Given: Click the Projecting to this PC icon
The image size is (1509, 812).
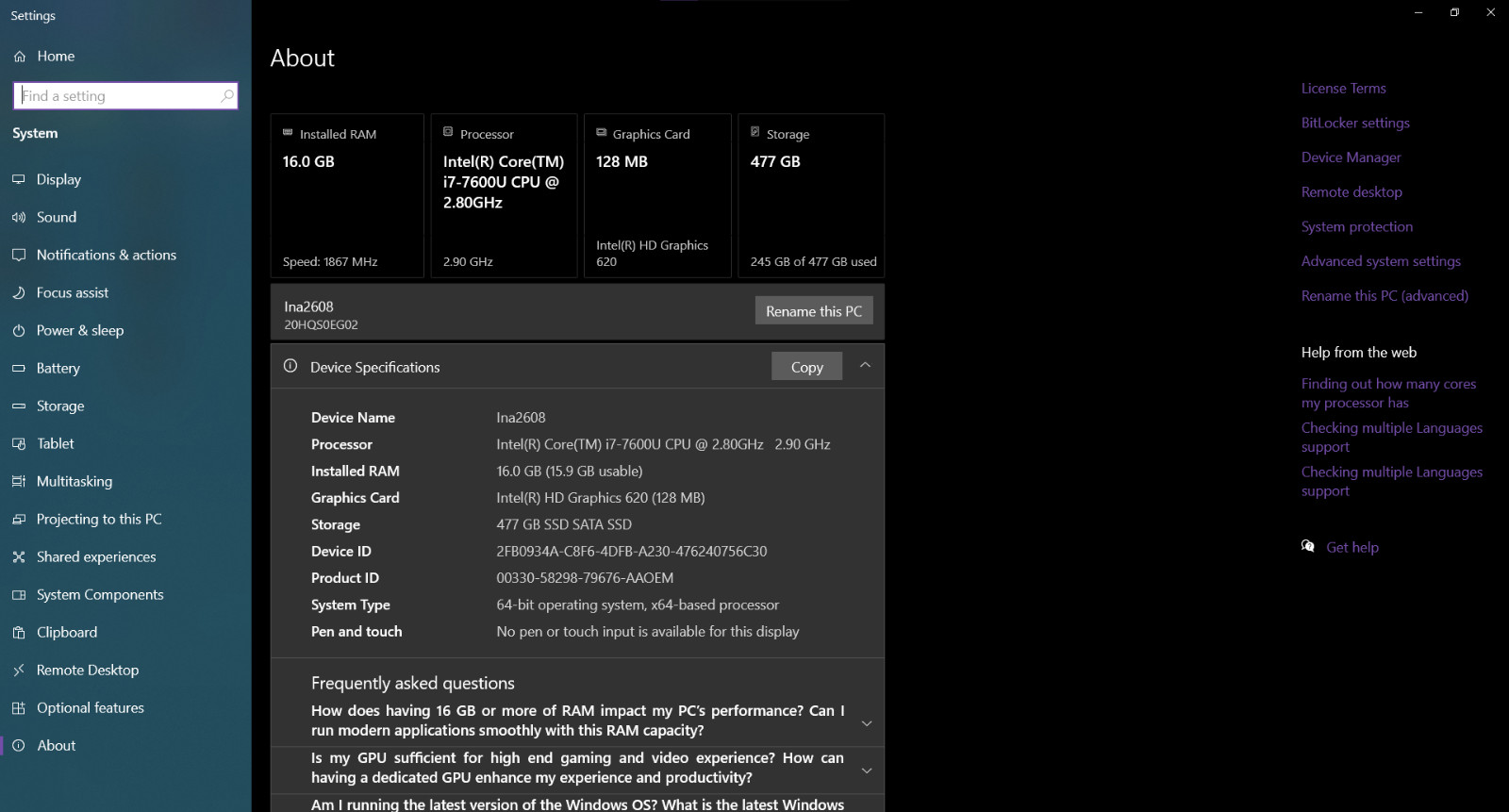Looking at the screenshot, I should 19,519.
